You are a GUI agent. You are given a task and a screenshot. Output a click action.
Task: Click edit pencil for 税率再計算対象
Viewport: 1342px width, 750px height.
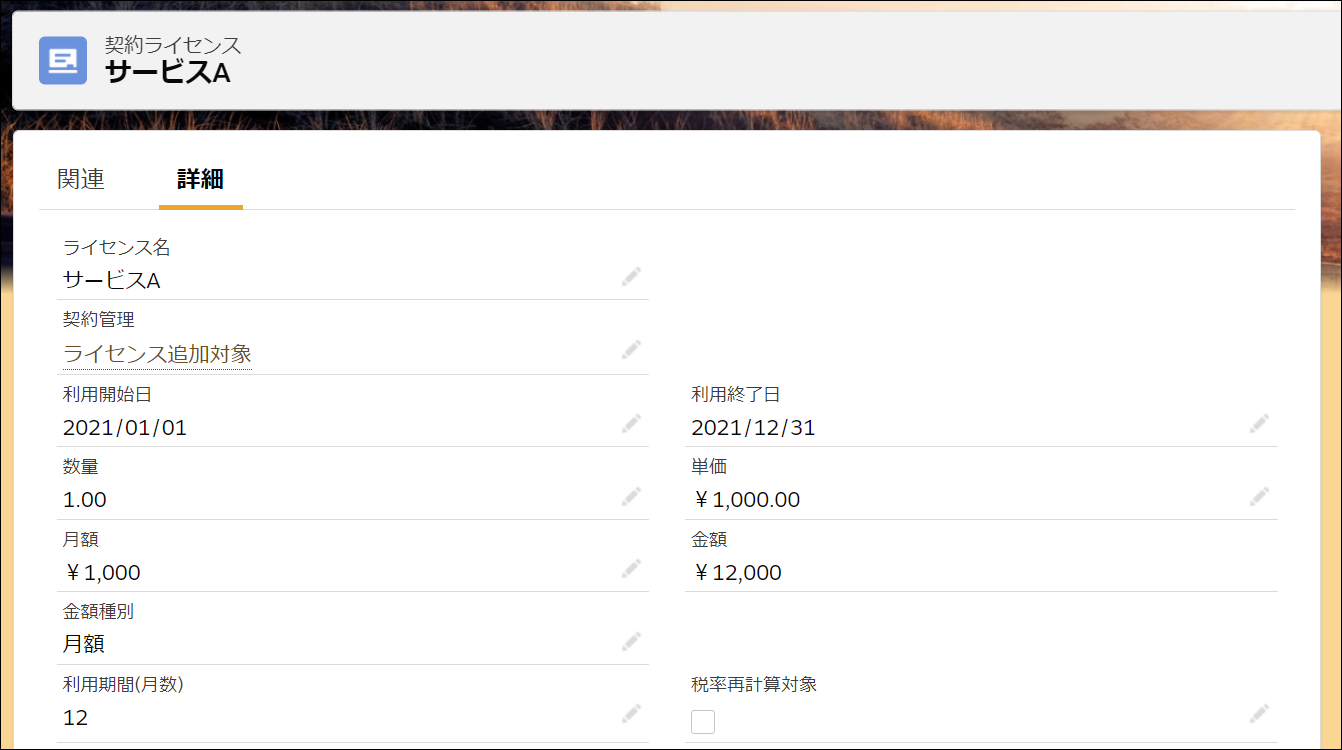coord(1259,714)
